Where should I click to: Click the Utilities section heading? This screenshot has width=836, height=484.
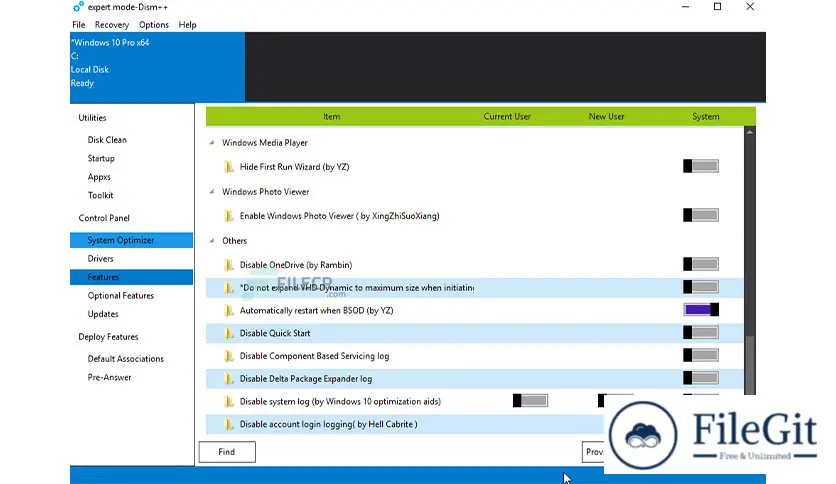pos(92,118)
